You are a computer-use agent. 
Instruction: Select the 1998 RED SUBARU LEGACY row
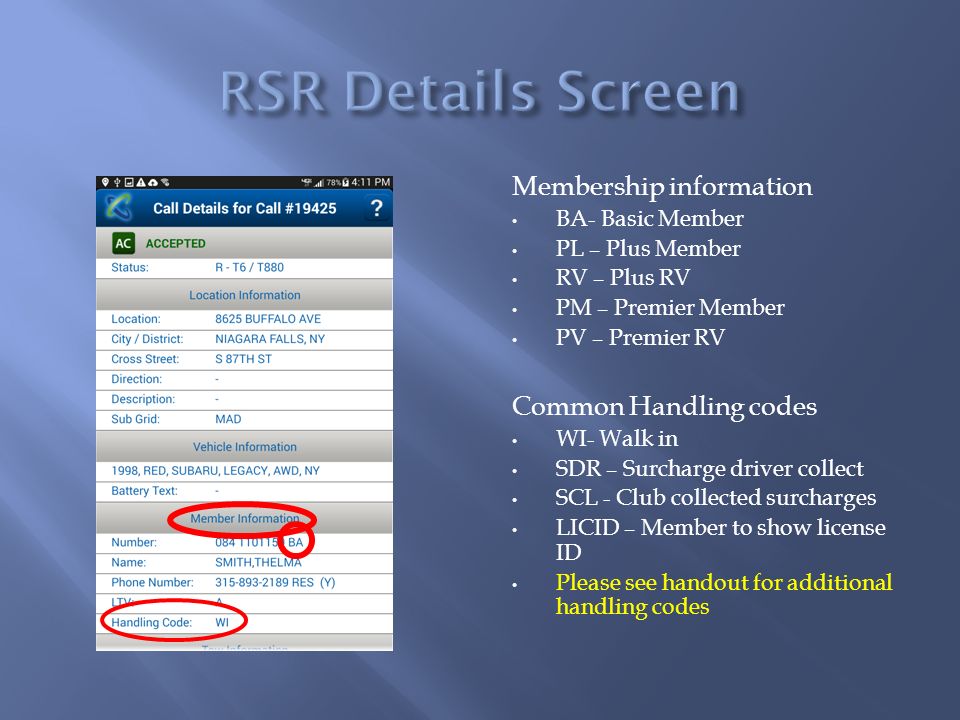point(244,471)
